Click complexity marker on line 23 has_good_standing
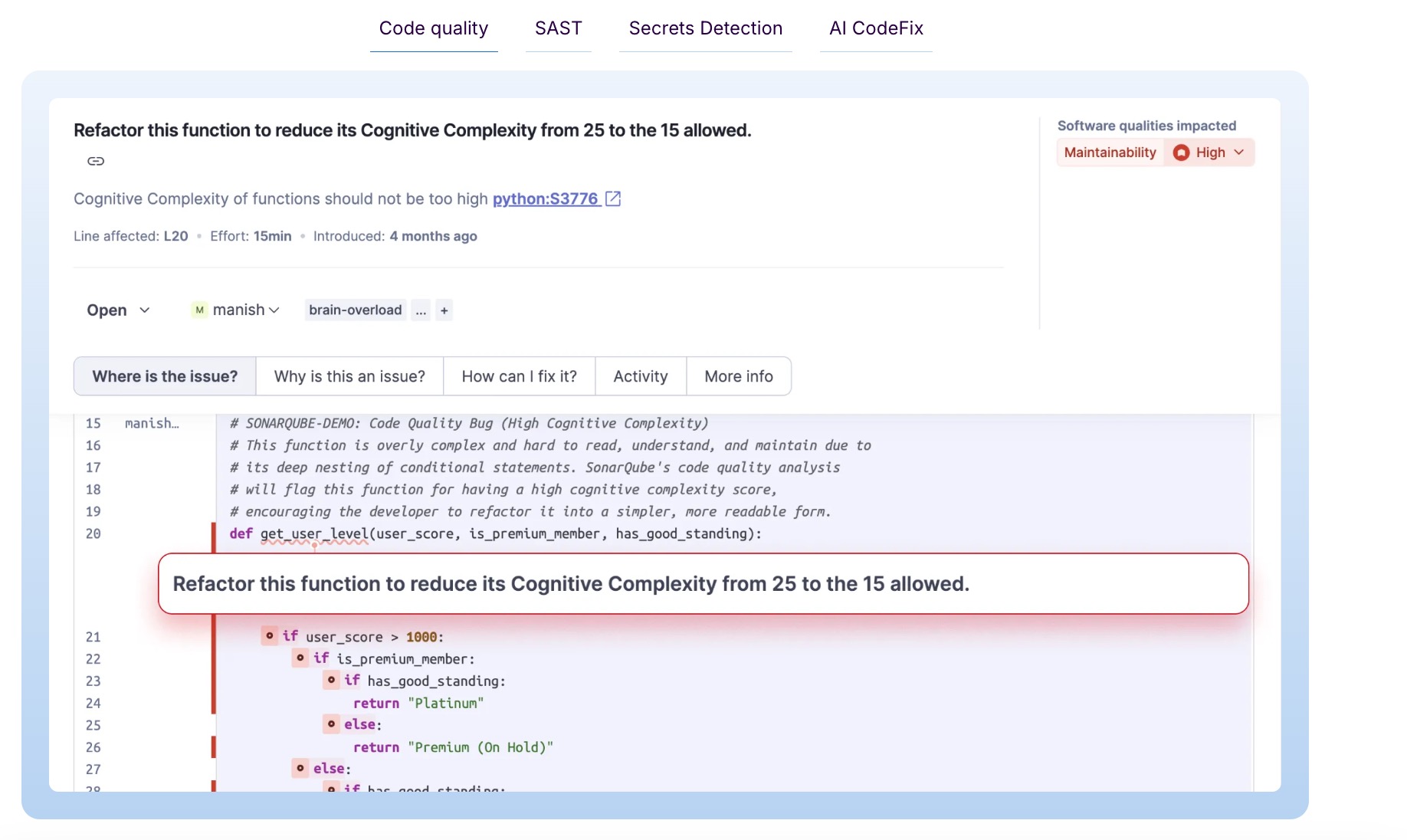This screenshot has width=1407, height=840. click(x=331, y=680)
